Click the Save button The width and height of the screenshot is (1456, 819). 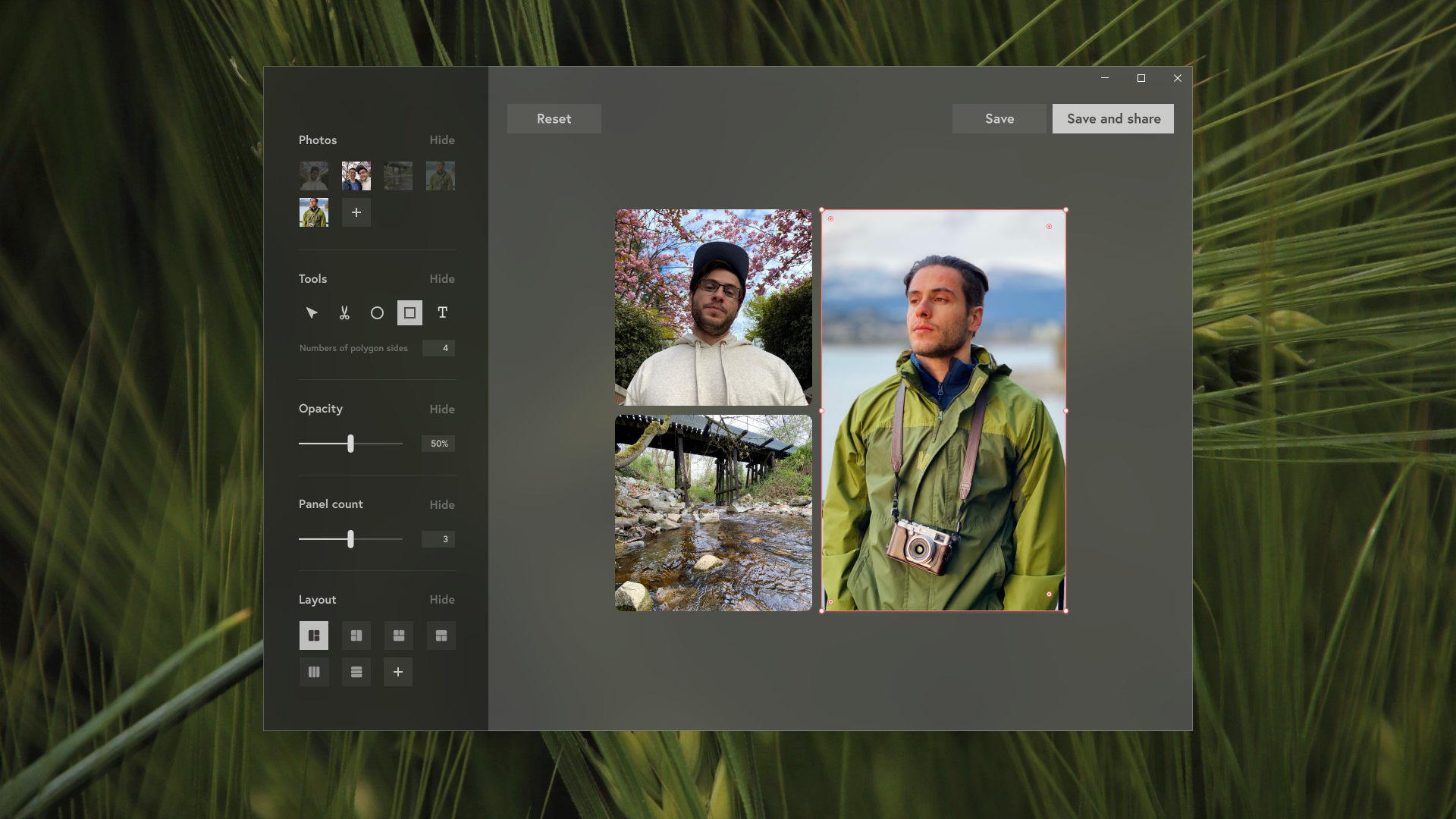coord(999,119)
